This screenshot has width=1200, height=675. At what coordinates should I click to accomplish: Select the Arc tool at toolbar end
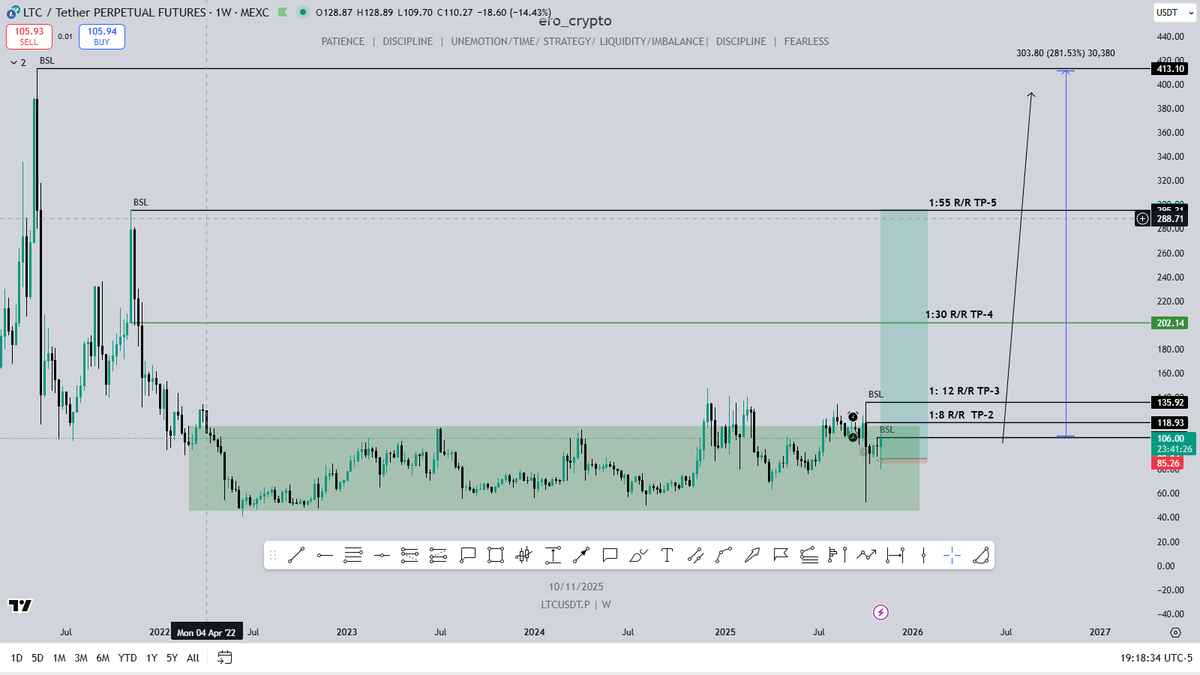point(981,555)
